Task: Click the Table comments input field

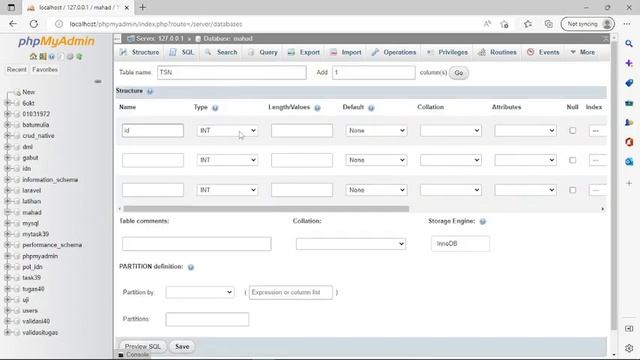Action: 196,244
